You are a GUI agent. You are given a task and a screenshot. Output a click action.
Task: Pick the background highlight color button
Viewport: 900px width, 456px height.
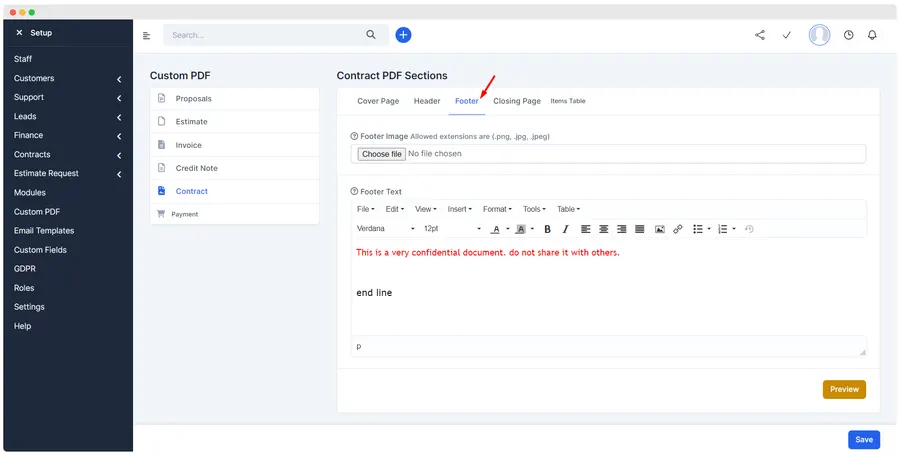(521, 229)
